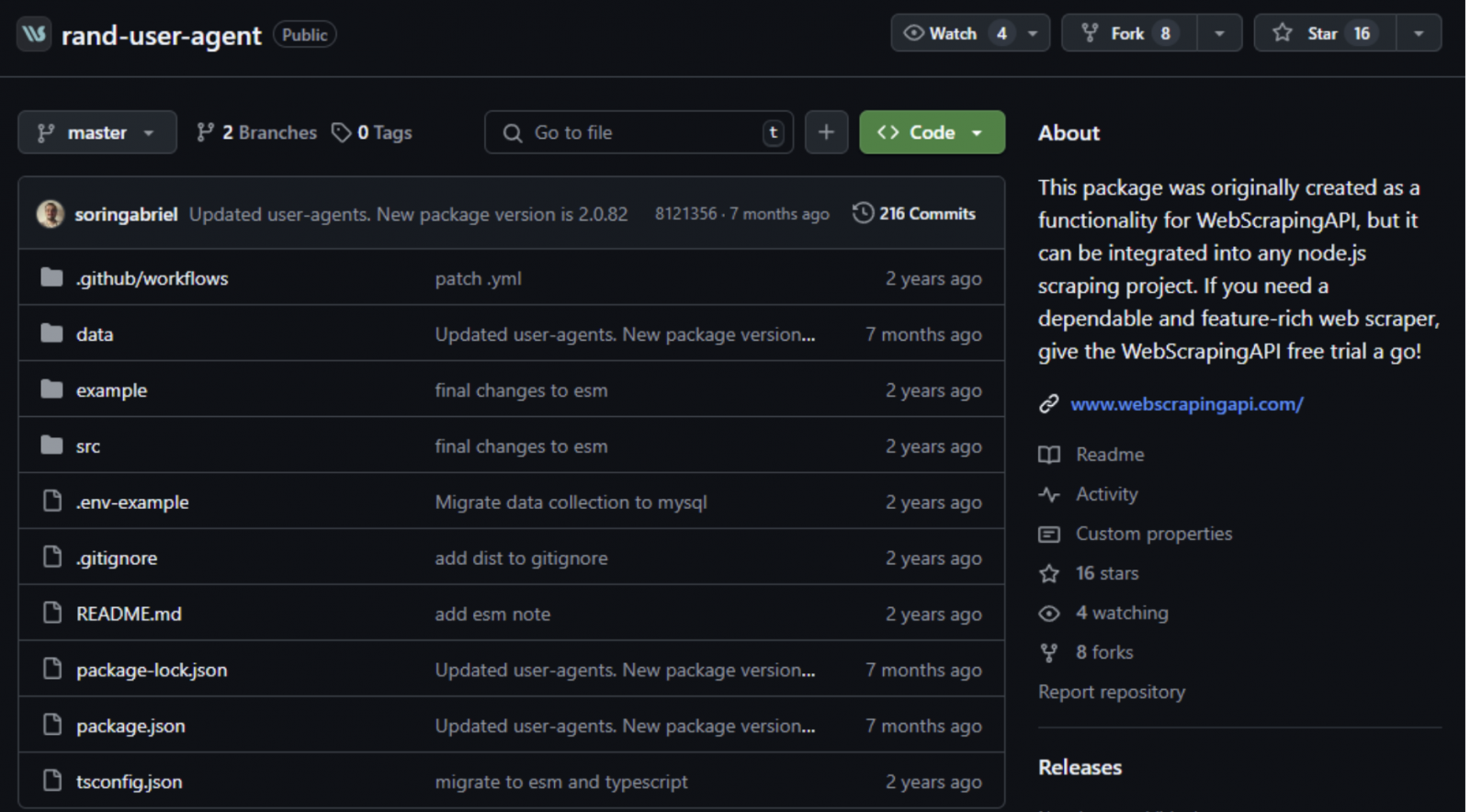Open the 8 forks link
1470x812 pixels.
point(1104,652)
